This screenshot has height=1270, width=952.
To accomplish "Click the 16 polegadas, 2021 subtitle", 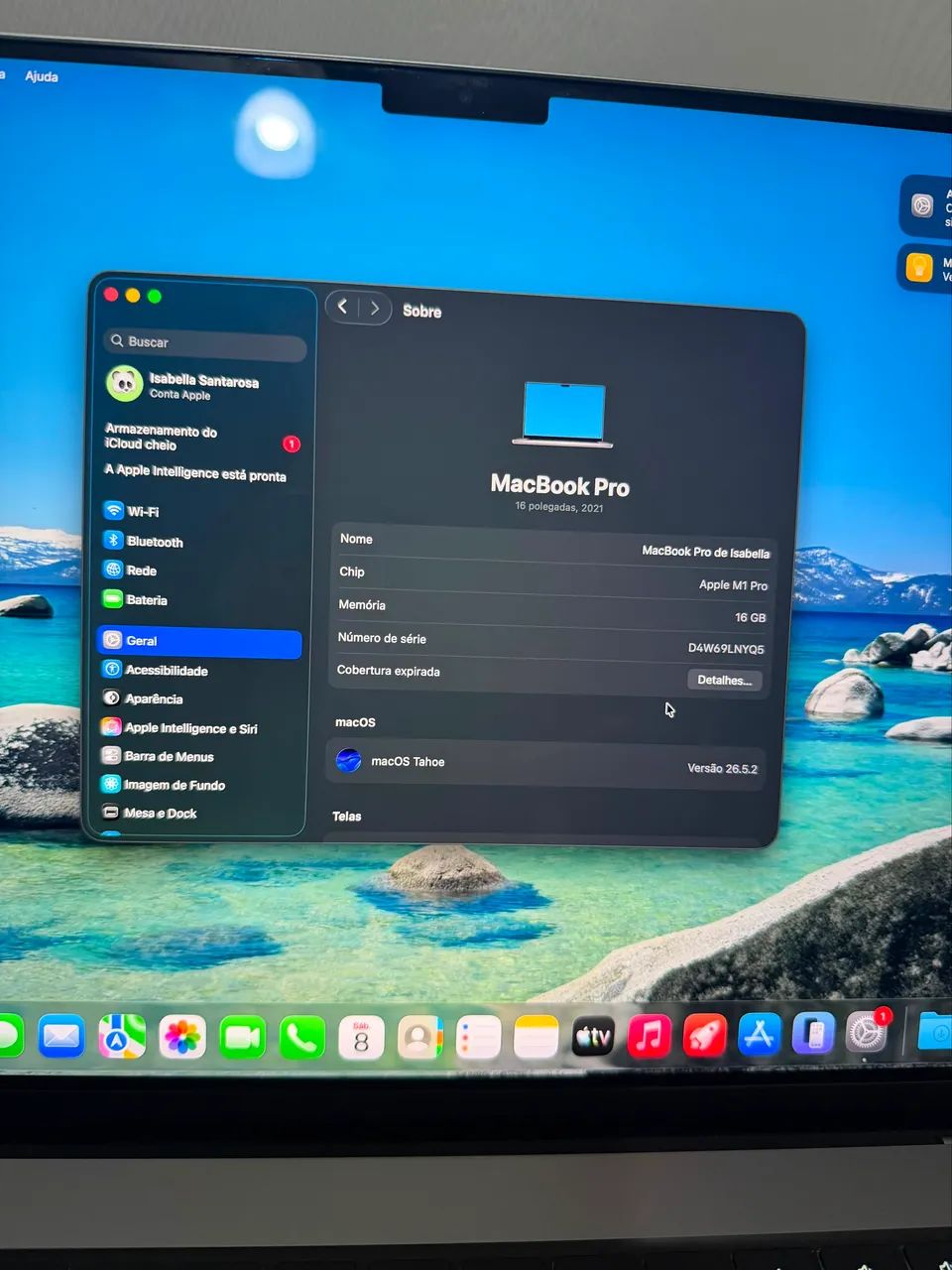I will pos(558,507).
